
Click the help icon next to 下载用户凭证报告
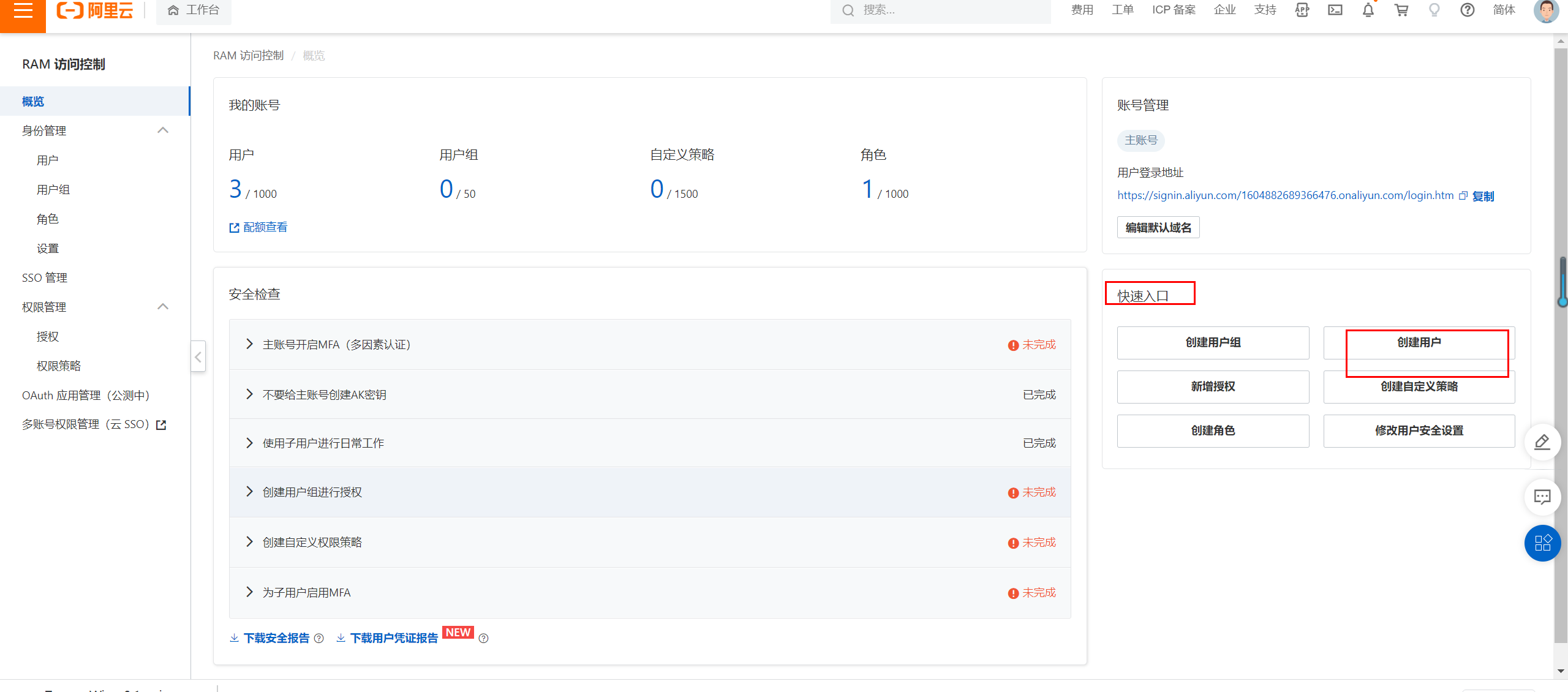tap(483, 639)
